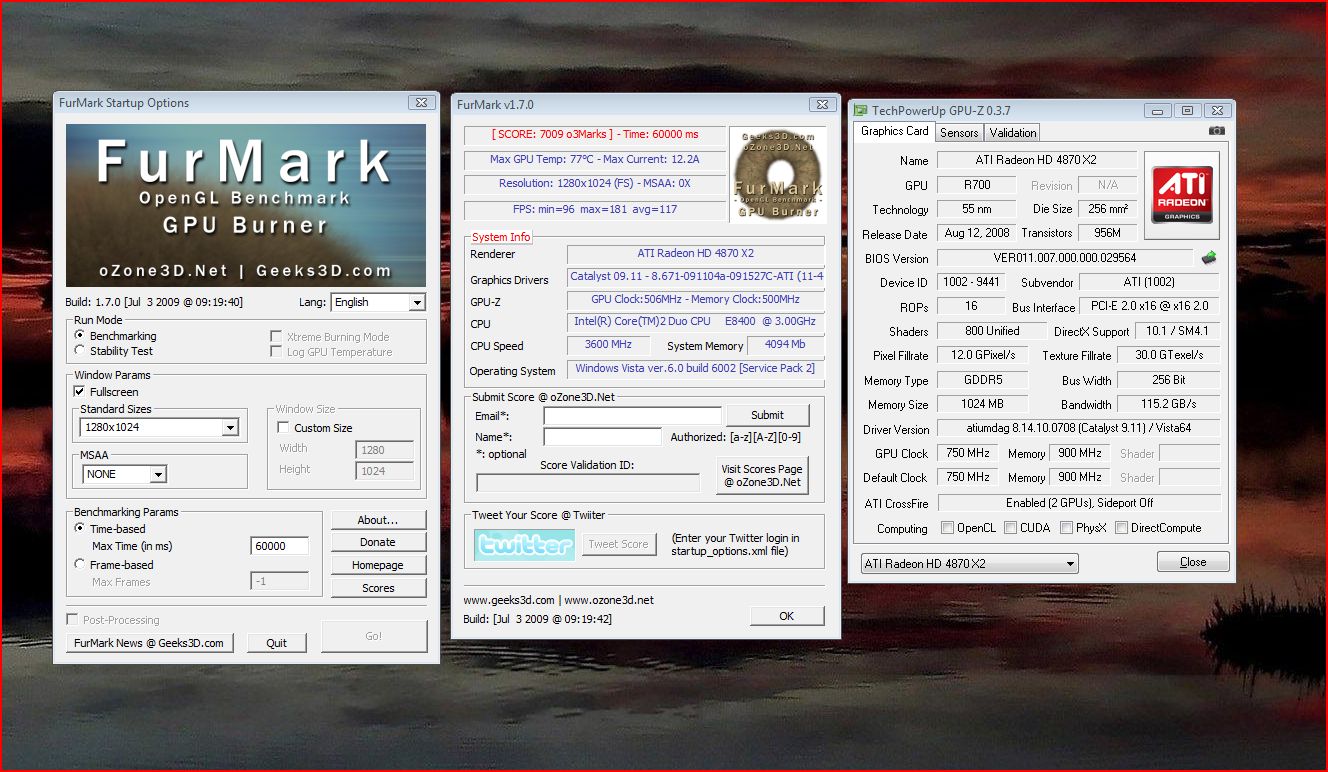Tick the OpenCL checkbox in GPU-Z

click(947, 528)
